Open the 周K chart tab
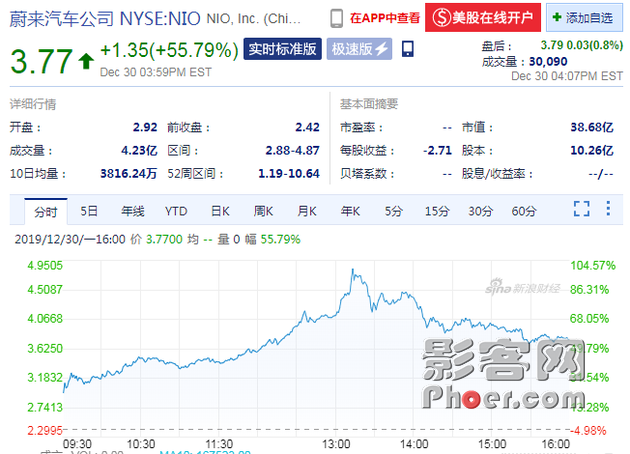 click(x=263, y=211)
